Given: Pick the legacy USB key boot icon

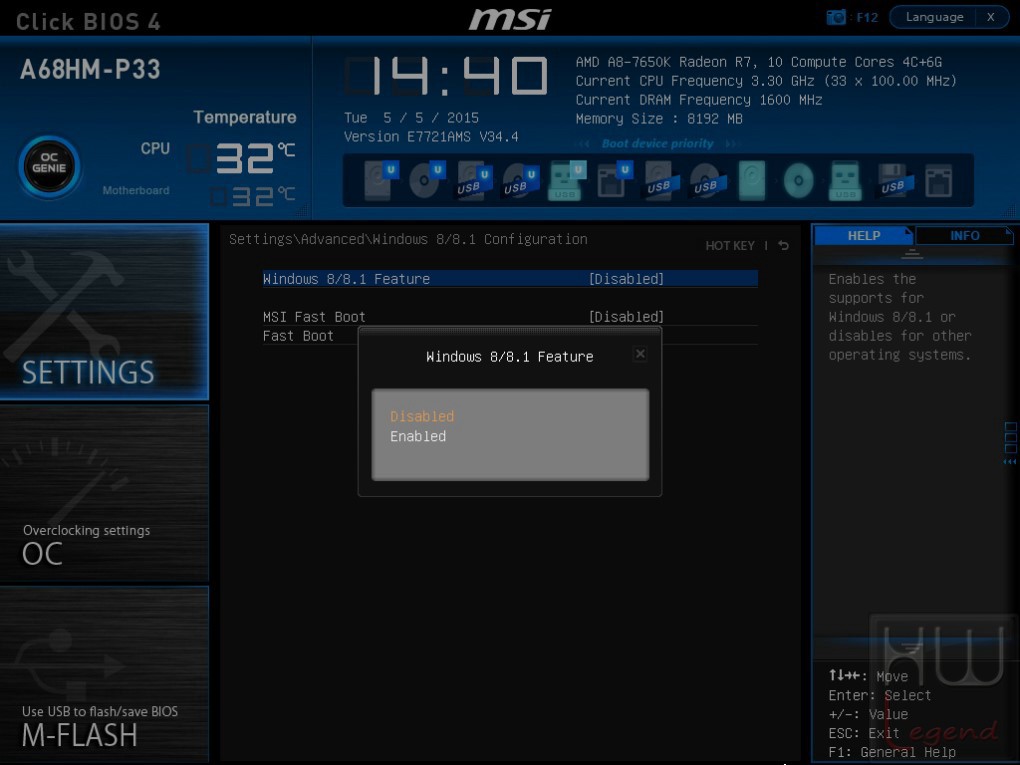Looking at the screenshot, I should 845,180.
